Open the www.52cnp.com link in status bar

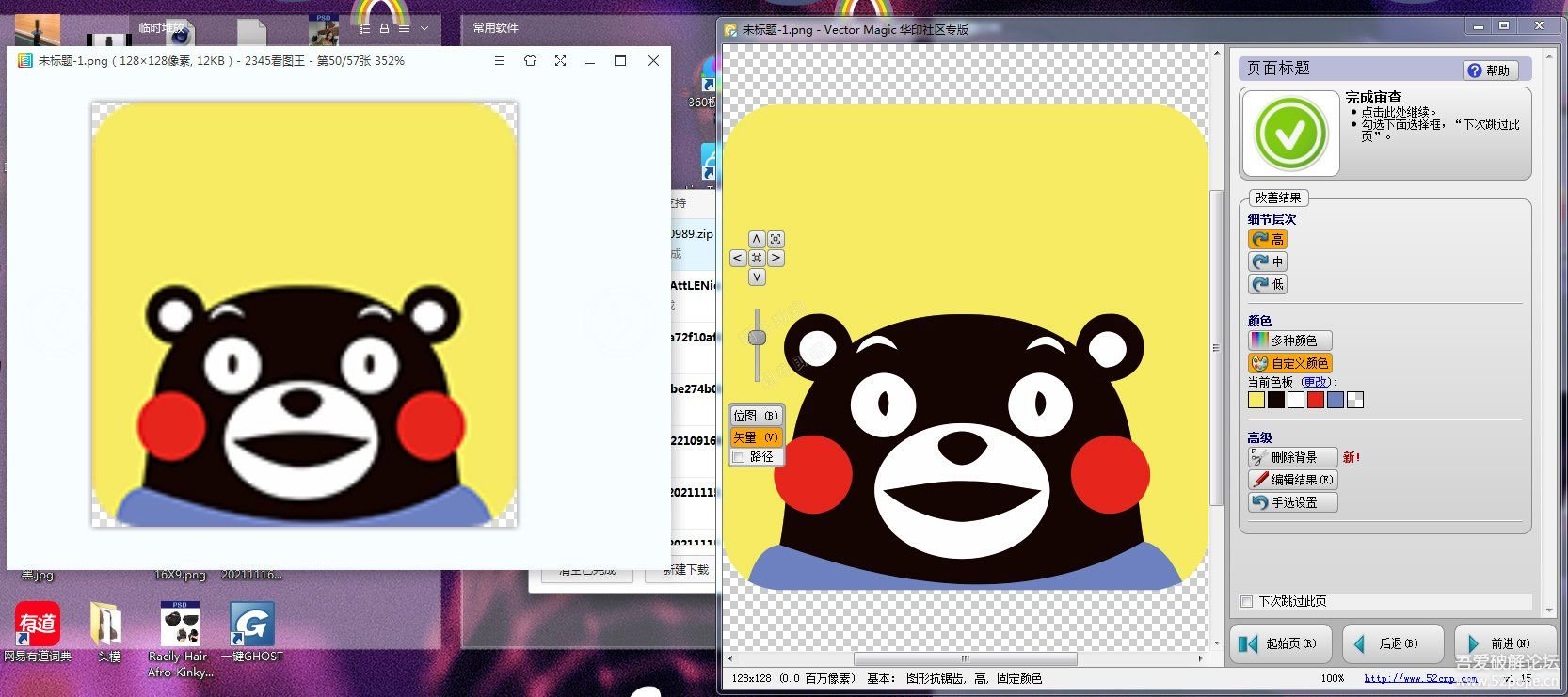pyautogui.click(x=1420, y=678)
